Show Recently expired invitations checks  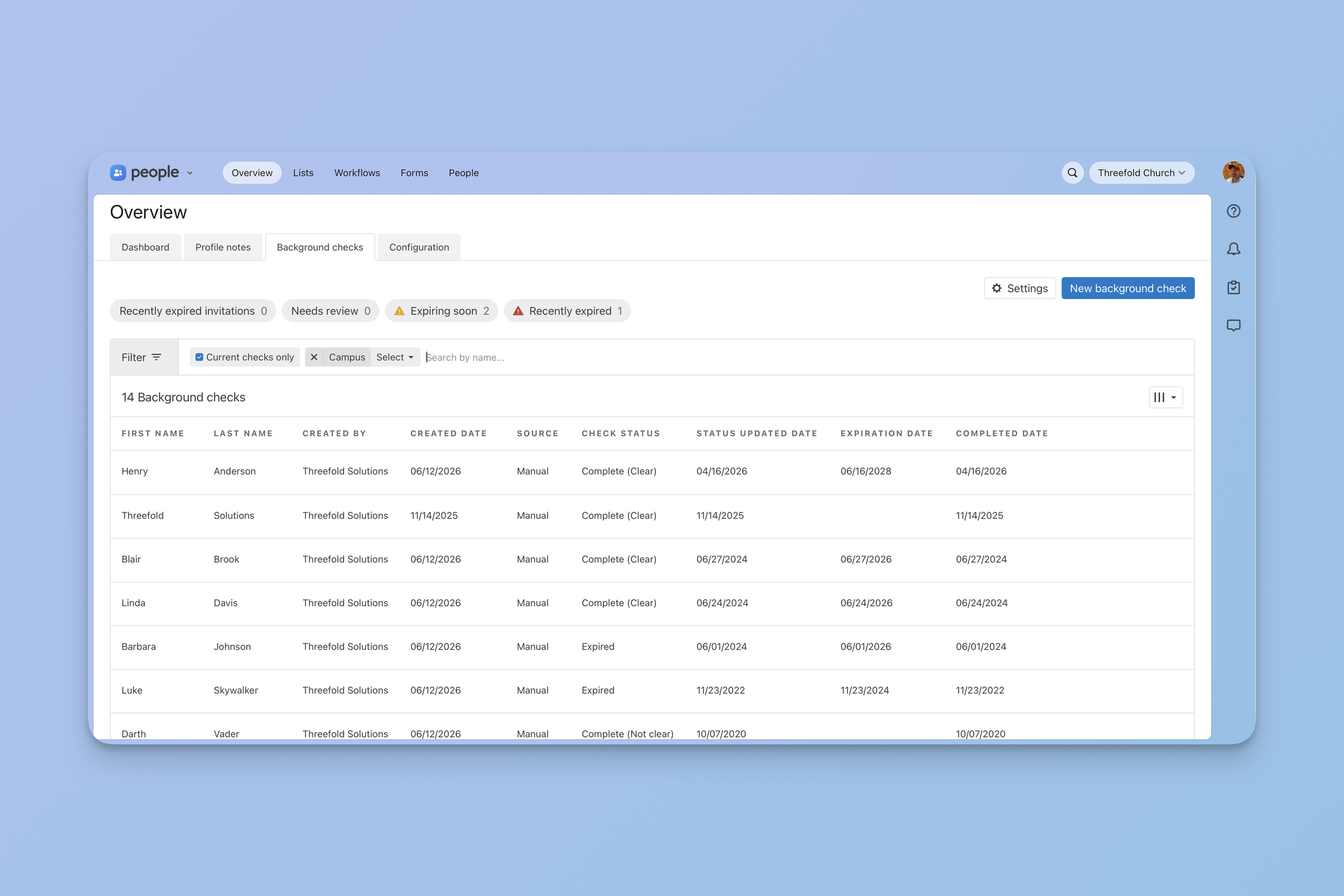193,311
